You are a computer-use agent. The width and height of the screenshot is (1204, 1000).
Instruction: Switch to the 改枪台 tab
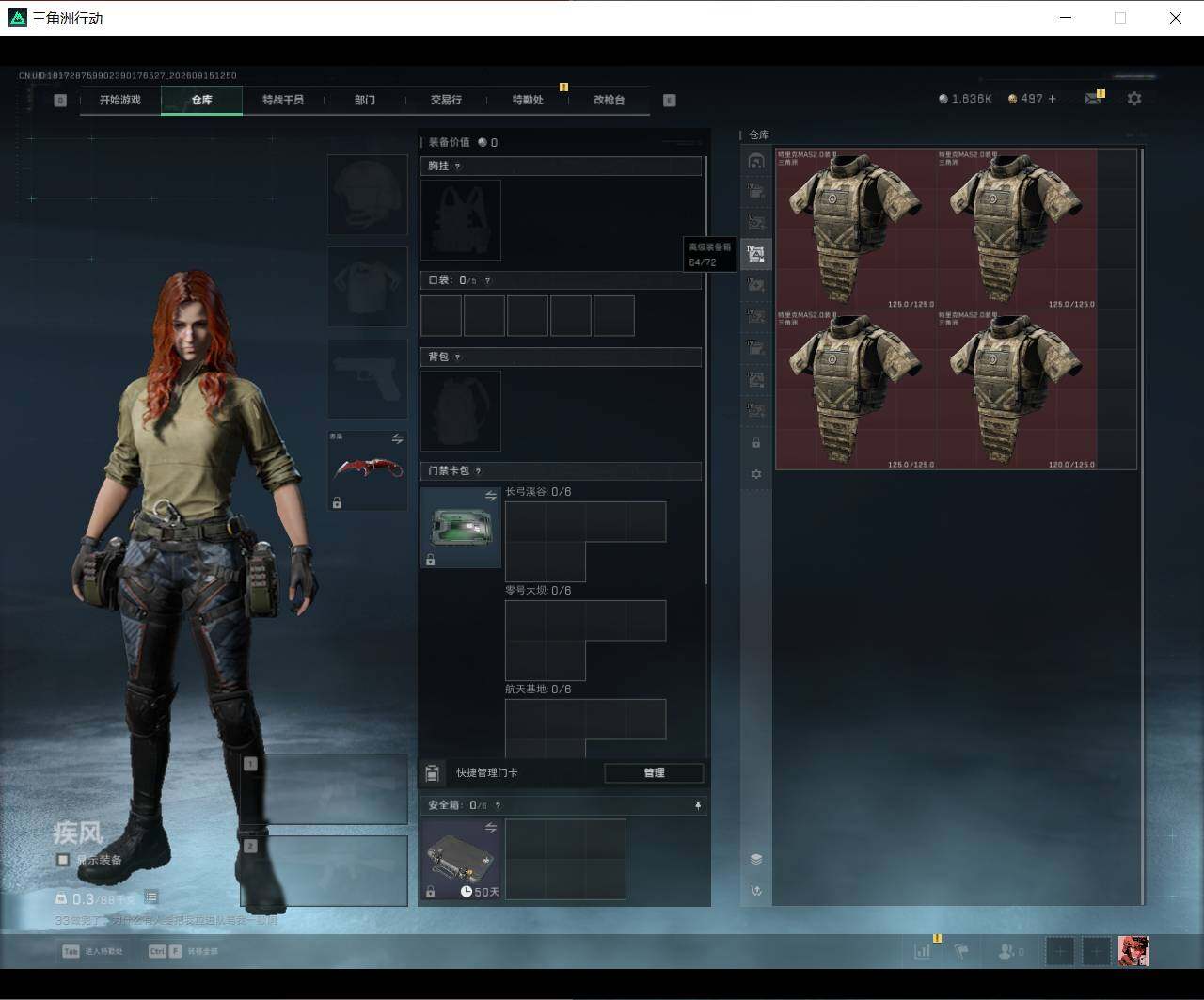coord(609,100)
